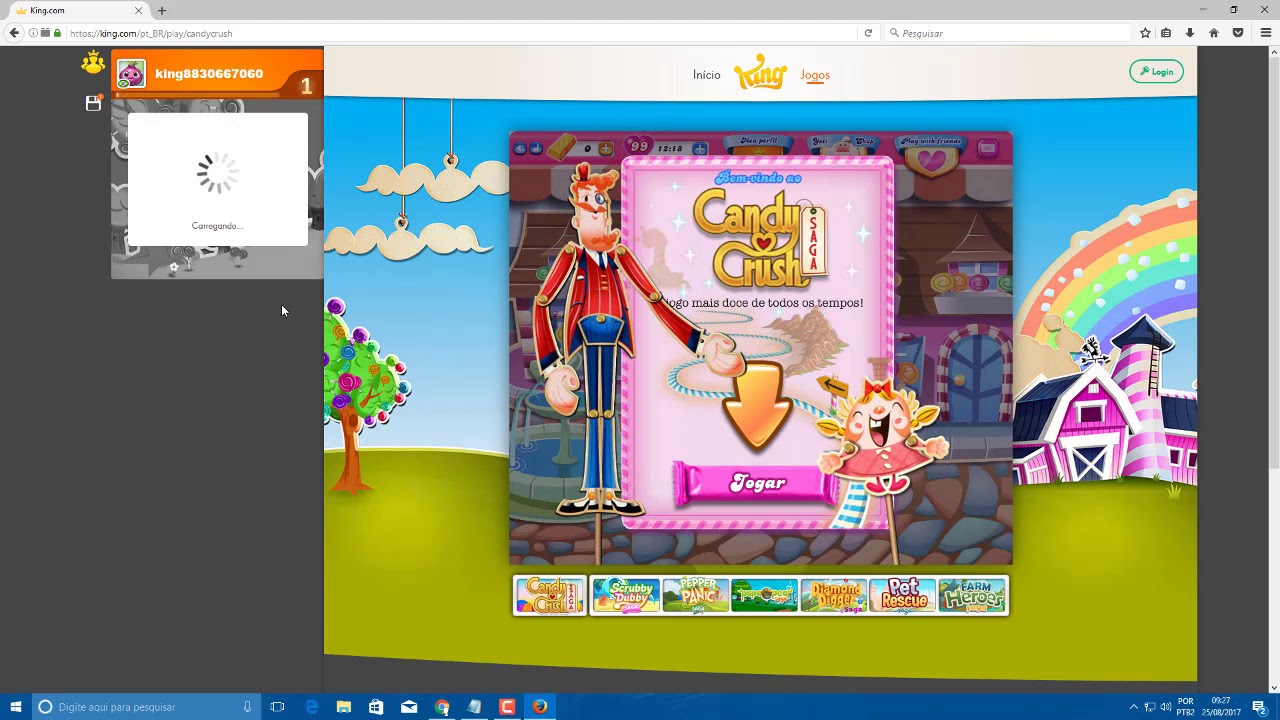Select the Candy Crush Saga game thumbnail

click(x=550, y=595)
